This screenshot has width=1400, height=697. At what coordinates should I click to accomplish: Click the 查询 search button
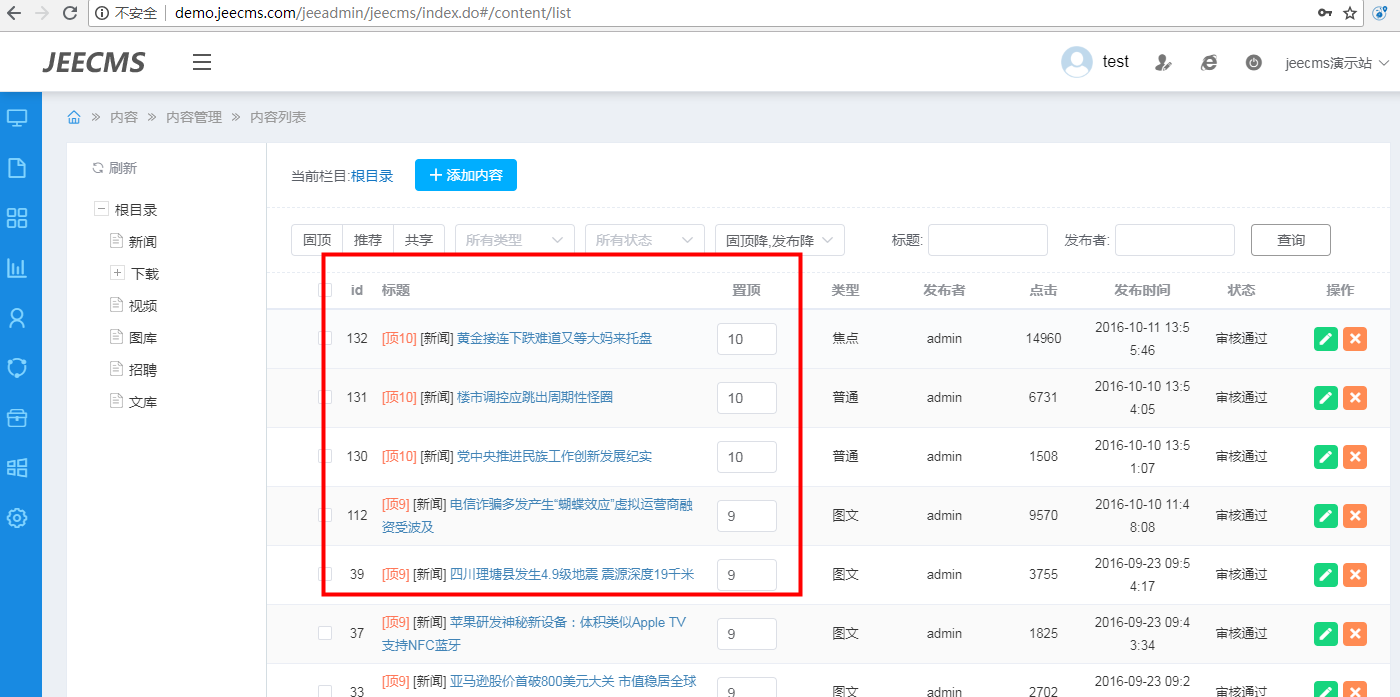click(1290, 240)
